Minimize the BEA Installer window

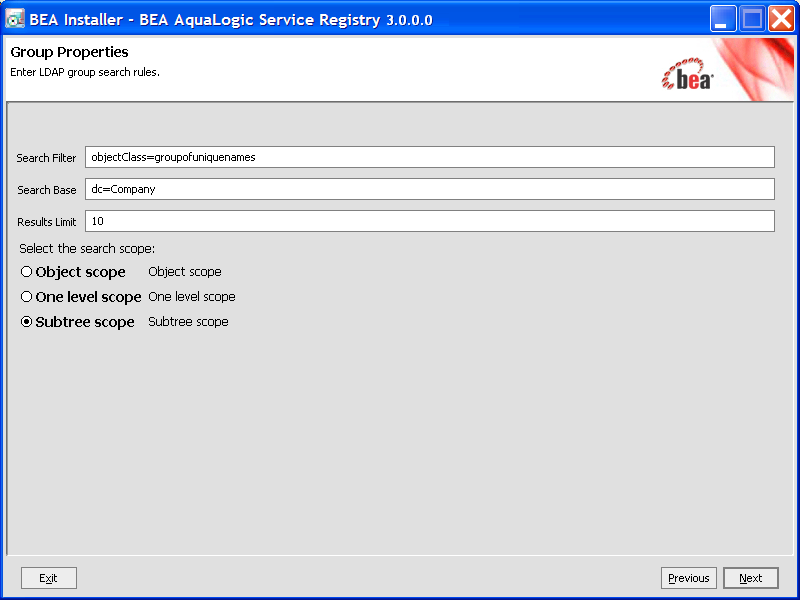(x=722, y=19)
